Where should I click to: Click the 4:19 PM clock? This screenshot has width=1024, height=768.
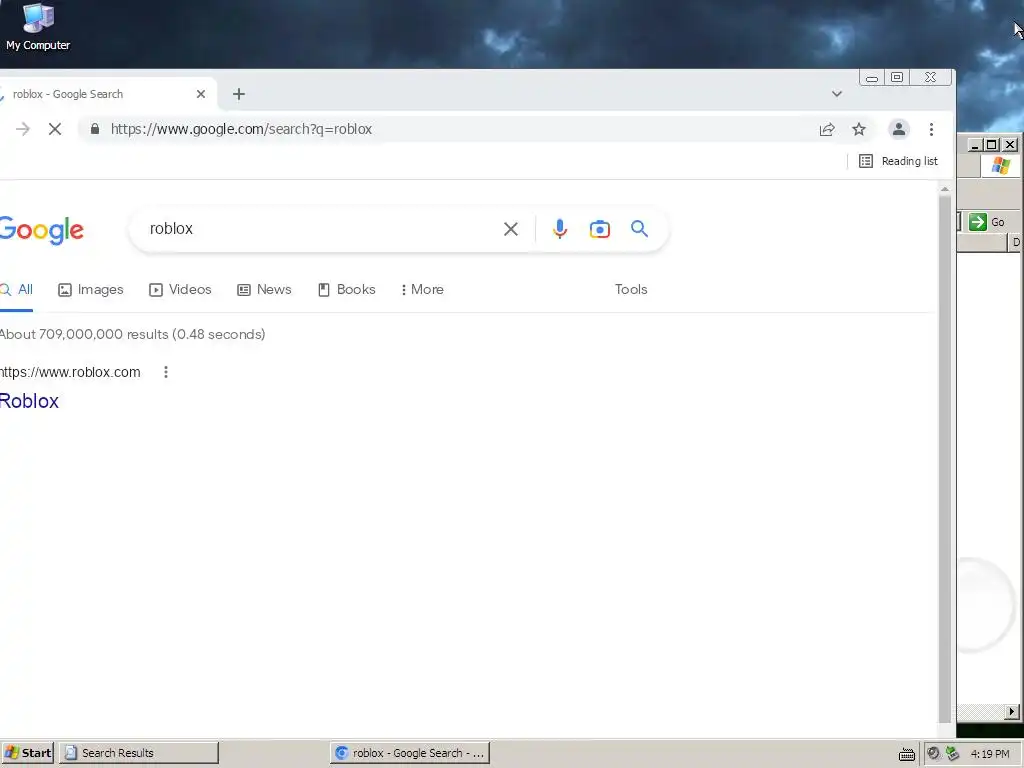pos(990,754)
